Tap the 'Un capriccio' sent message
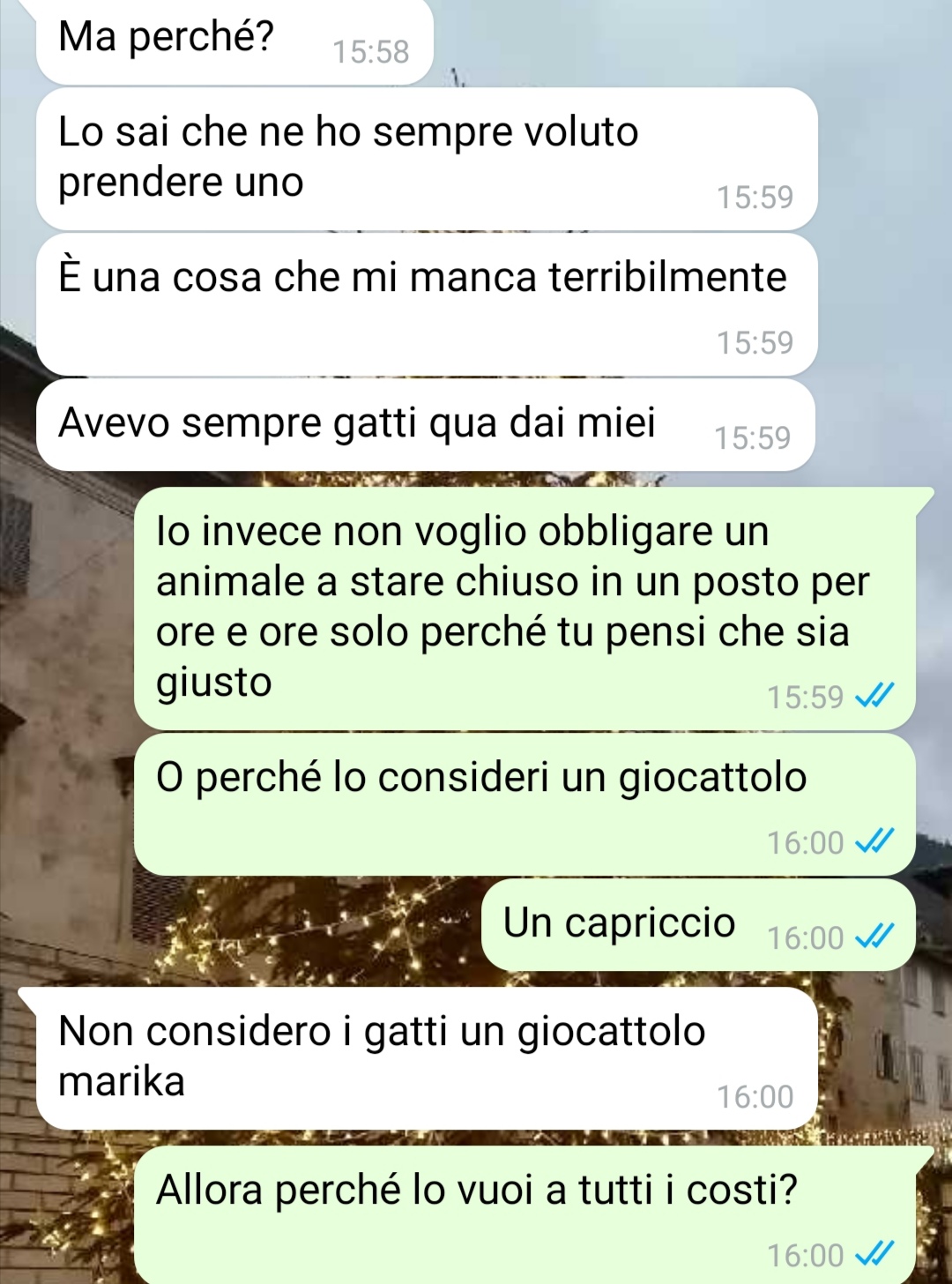Viewport: 952px width, 1284px height. (698, 924)
